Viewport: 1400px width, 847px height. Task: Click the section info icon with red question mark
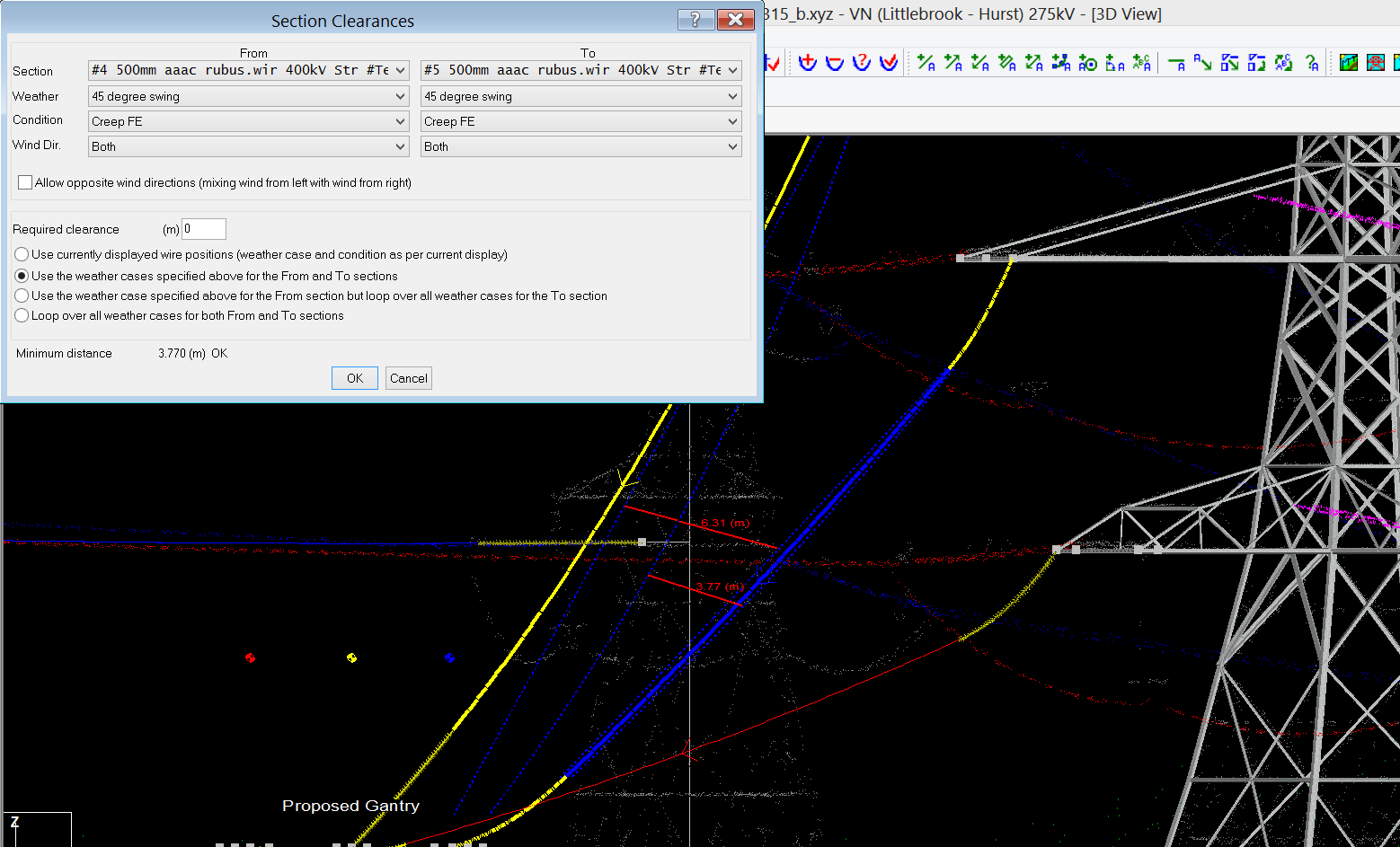pyautogui.click(x=862, y=63)
